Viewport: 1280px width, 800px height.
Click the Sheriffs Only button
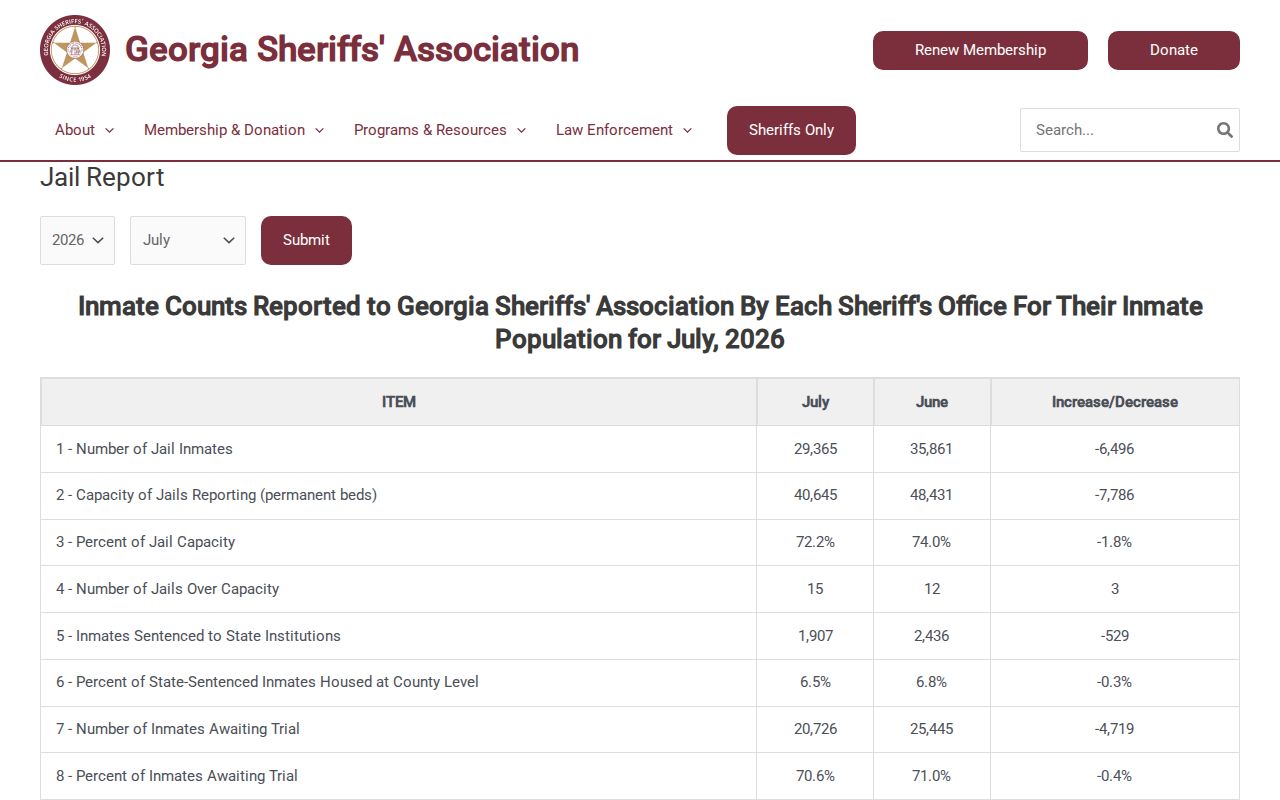[791, 130]
